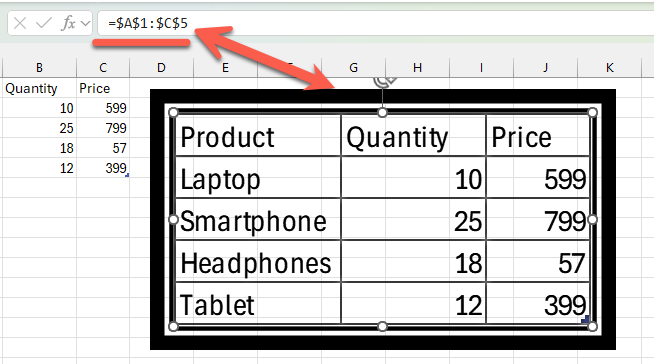Viewport: 654px width, 364px height.
Task: Select the worksheet cell with value 10 in column B
Action: tap(39, 108)
